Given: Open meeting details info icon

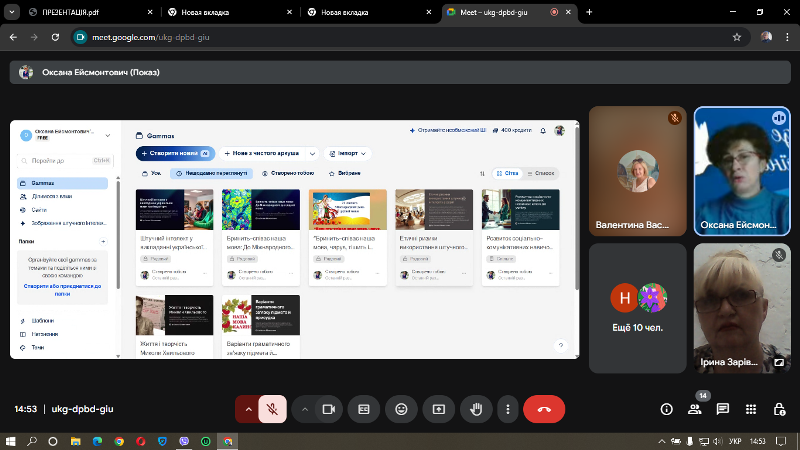Looking at the screenshot, I should pyautogui.click(x=666, y=409).
